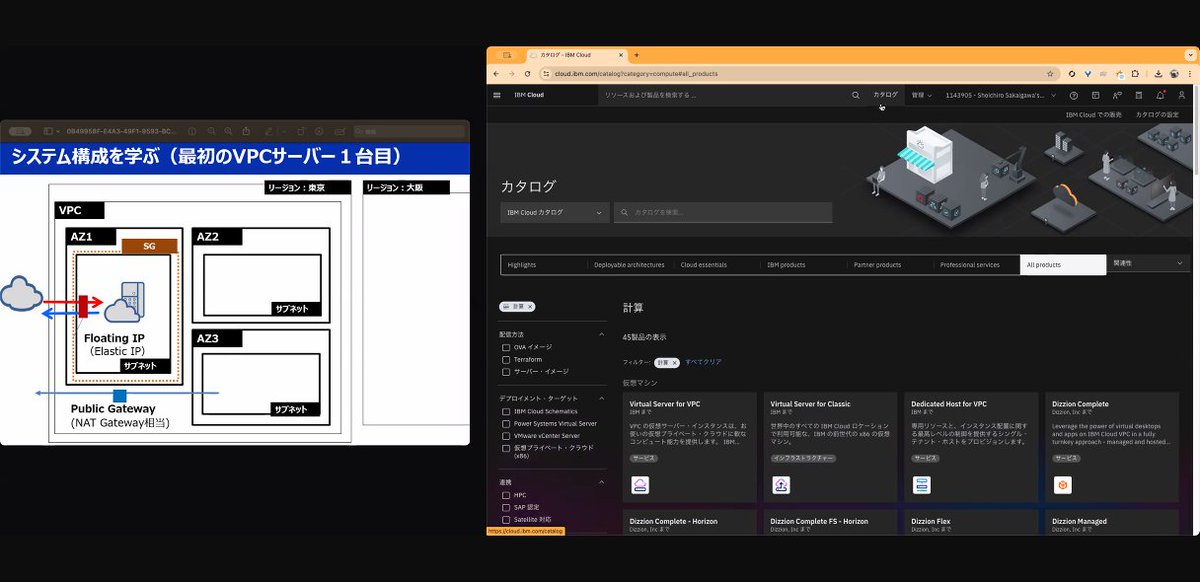This screenshot has width=1200, height=582.
Task: Click the browser back arrow
Action: coord(498,73)
